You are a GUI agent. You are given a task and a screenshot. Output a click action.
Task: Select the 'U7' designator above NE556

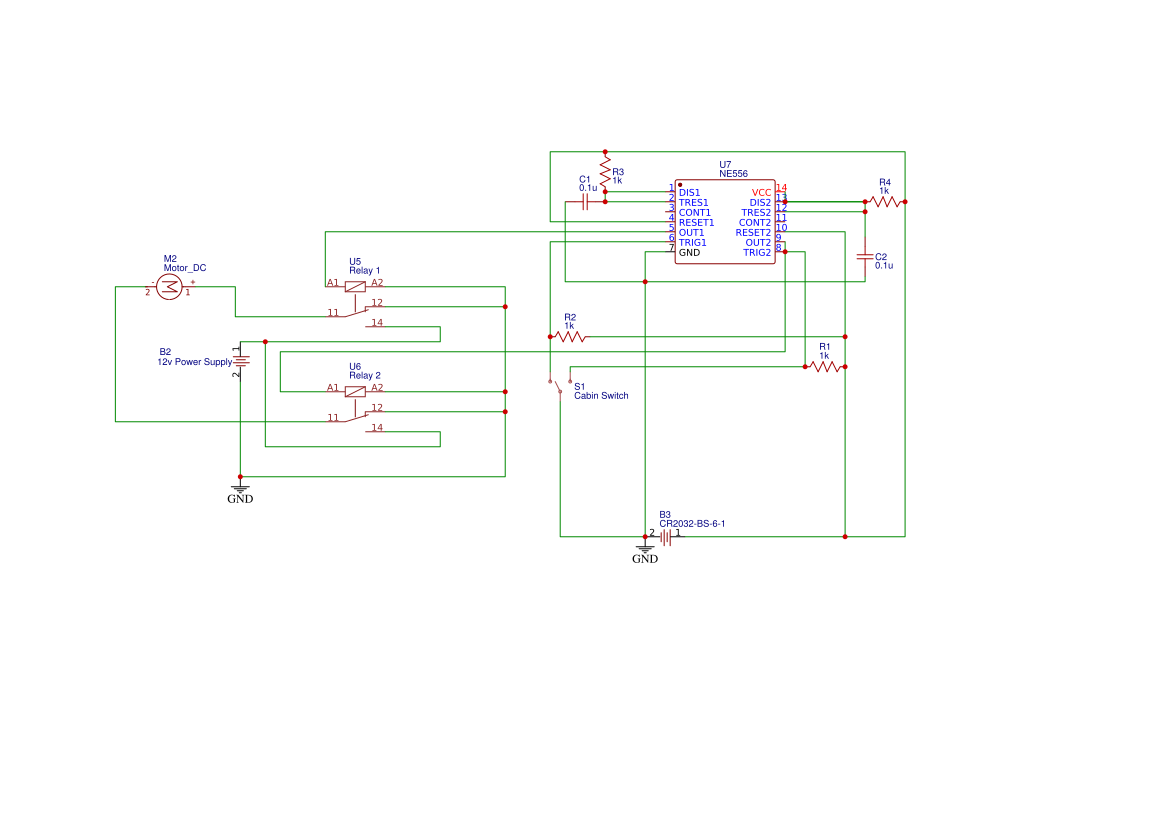(725, 165)
